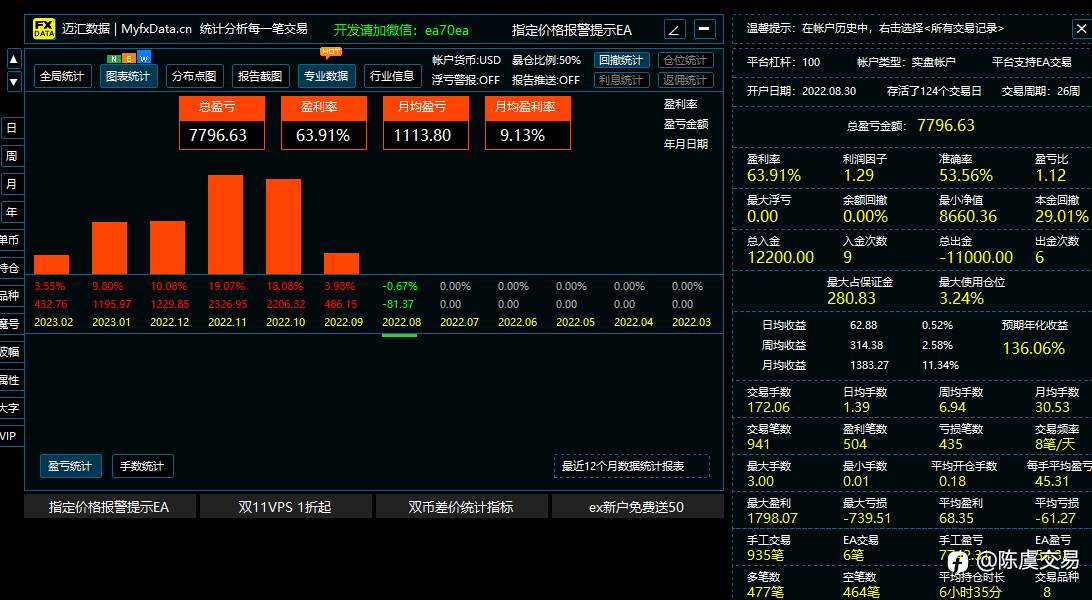This screenshot has height=600, width=1092.
Task: Select the 年 period in left sidebar
Action: point(11,212)
